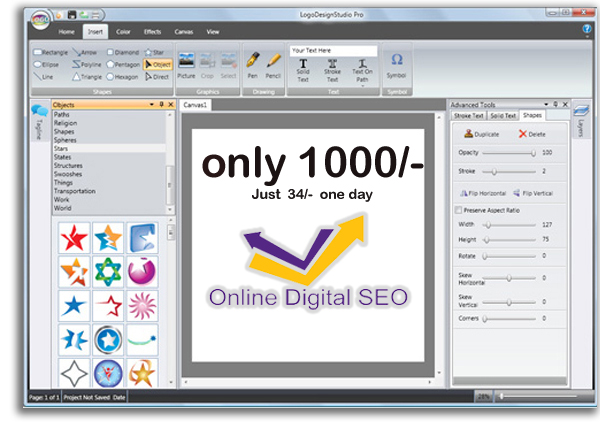Select the Diamond shape tool
The height and width of the screenshot is (425, 600).
coord(122,52)
